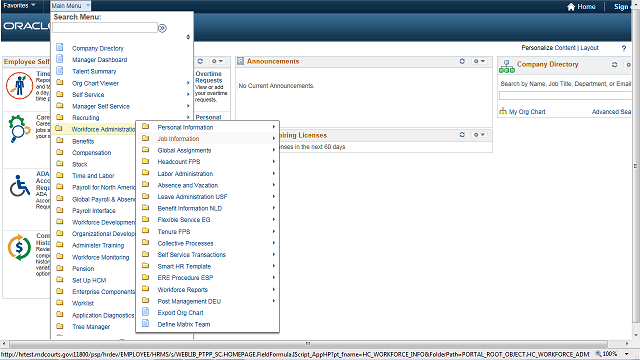Image resolution: width=640 pixels, height=360 pixels.
Task: Expand Personal Information submenu arrow
Action: click(274, 127)
